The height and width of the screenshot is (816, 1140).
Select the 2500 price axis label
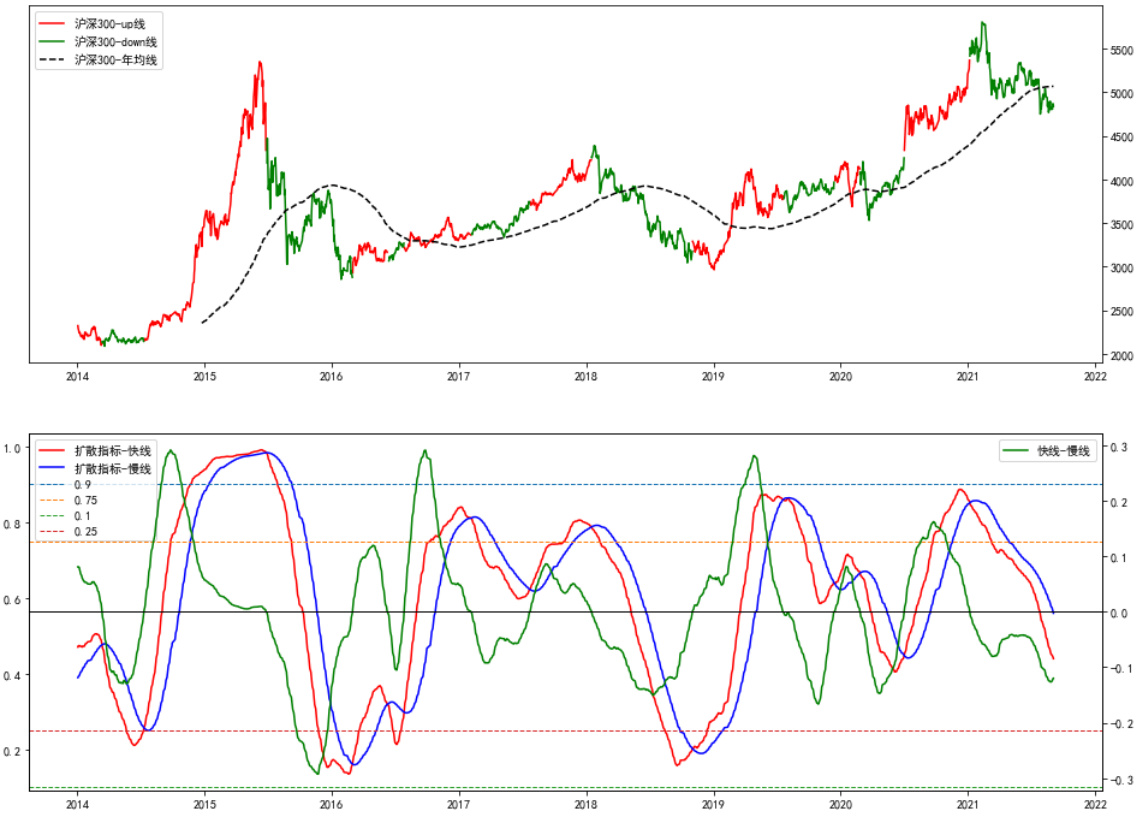click(1121, 312)
